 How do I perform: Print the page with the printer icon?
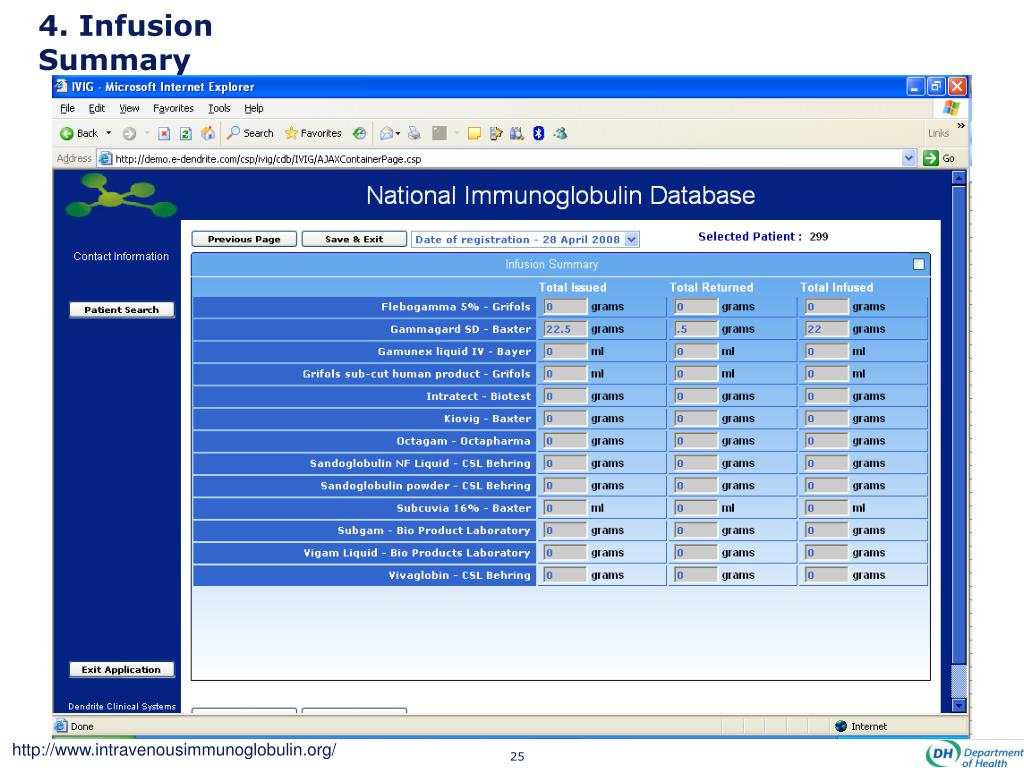[414, 133]
